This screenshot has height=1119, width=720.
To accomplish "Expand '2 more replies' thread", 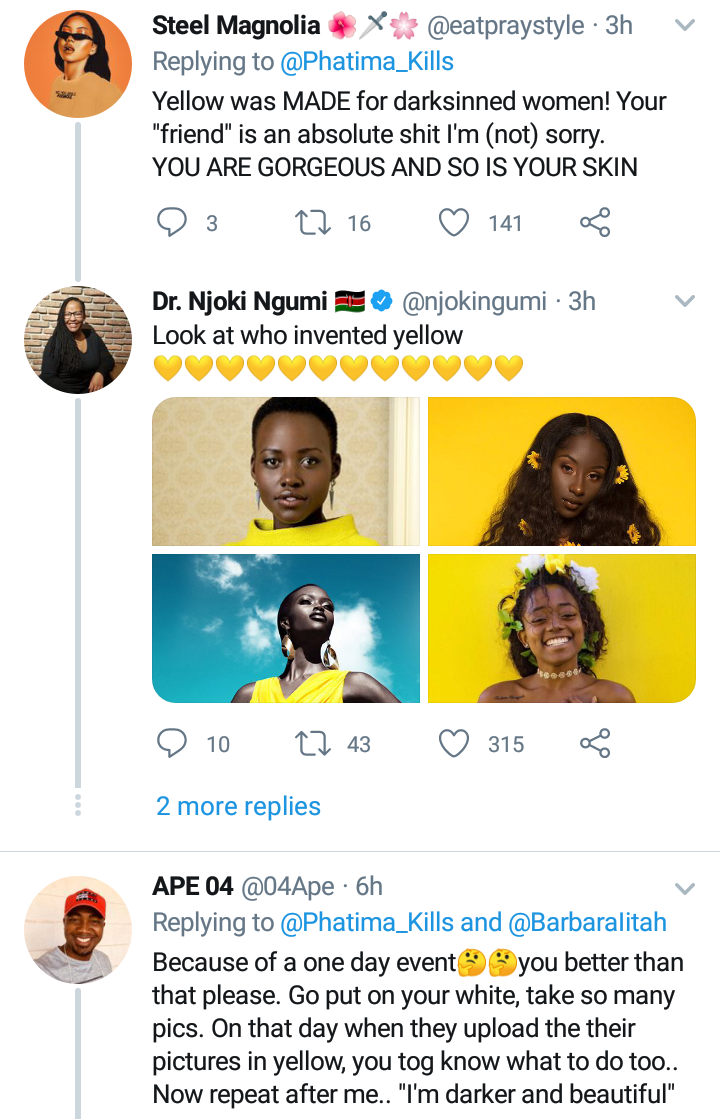I will click(x=238, y=806).
